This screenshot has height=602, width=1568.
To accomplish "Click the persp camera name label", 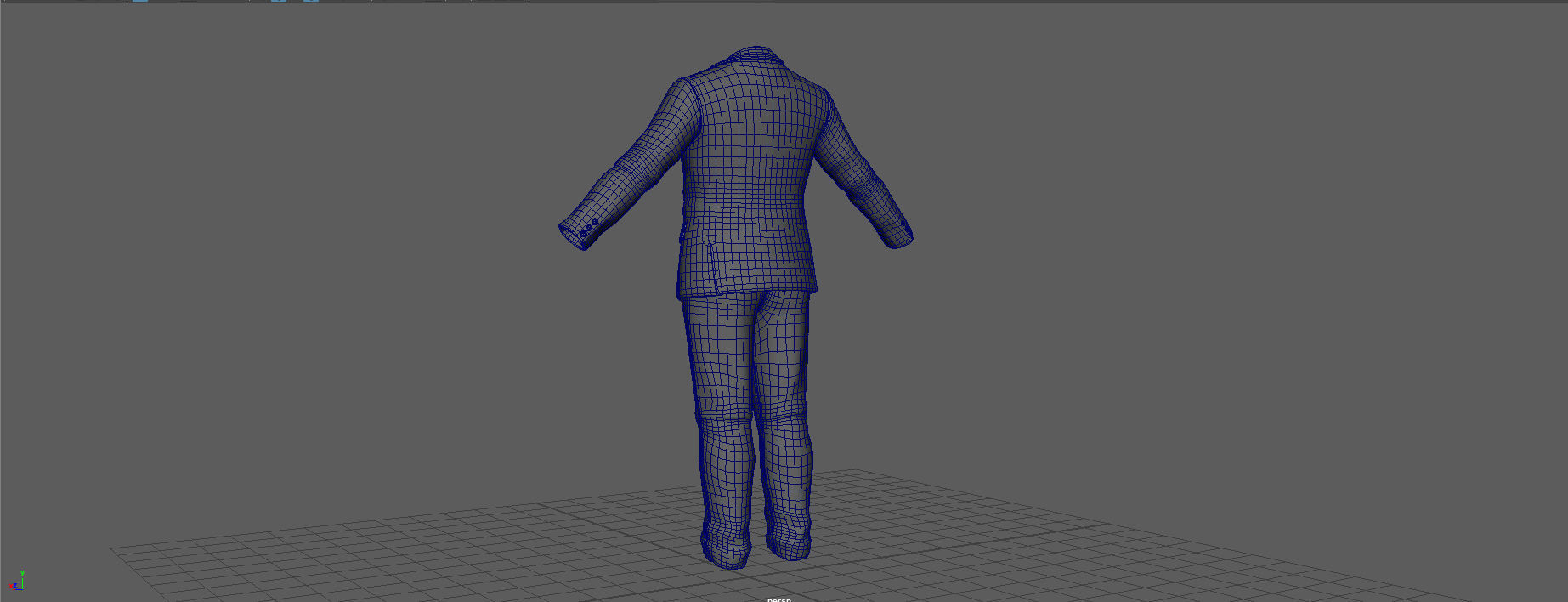I will point(778,599).
